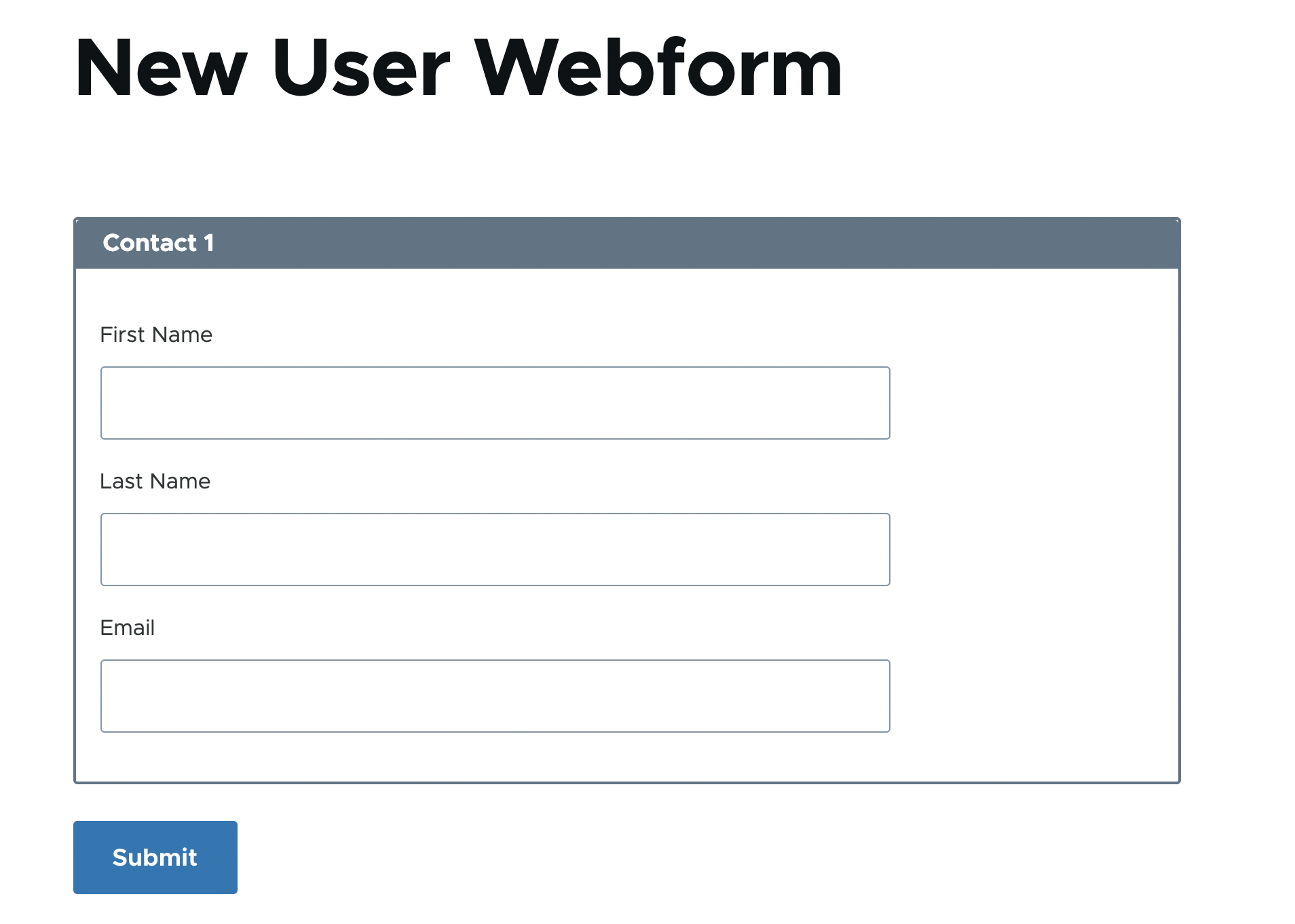Click the Contact 1 section title text
Screen dimensions: 1295x924
coord(158,243)
